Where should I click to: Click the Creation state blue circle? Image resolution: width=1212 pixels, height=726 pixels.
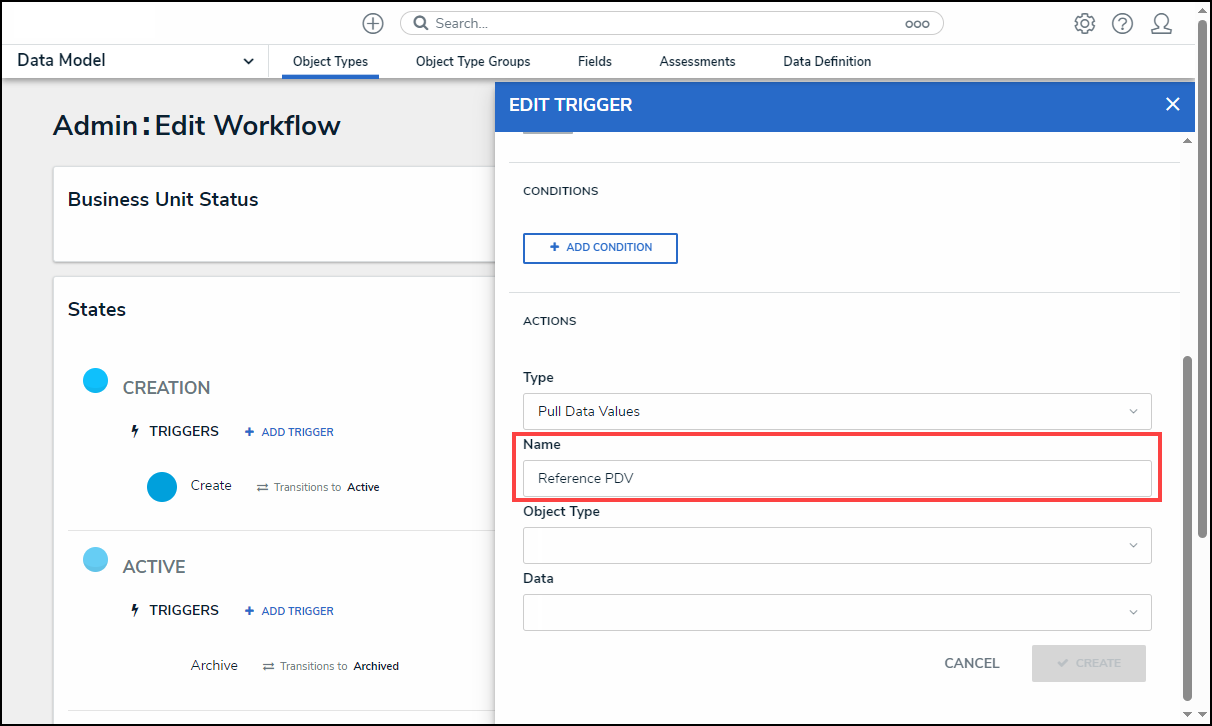click(95, 381)
